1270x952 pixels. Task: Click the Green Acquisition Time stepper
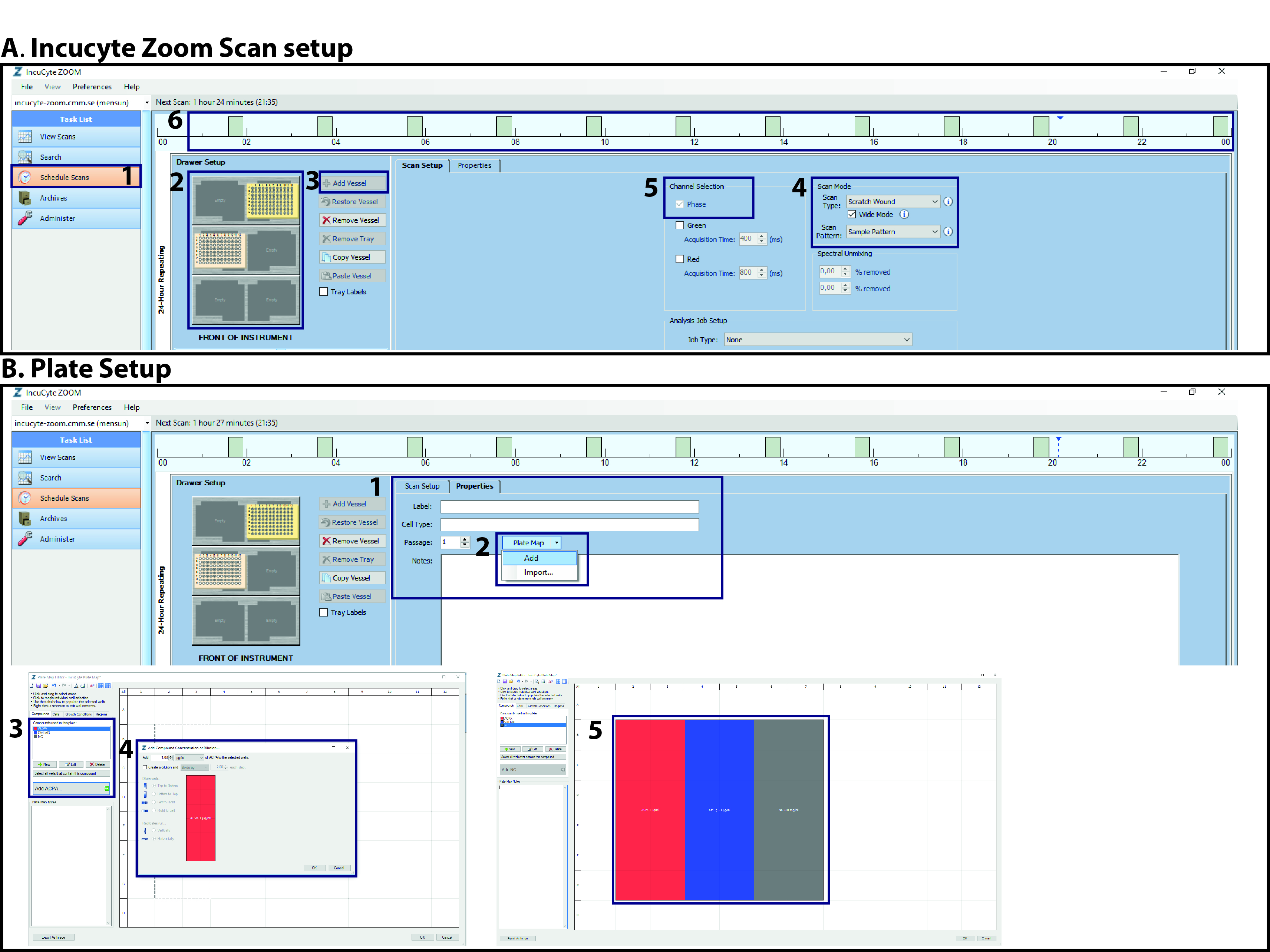point(762,239)
